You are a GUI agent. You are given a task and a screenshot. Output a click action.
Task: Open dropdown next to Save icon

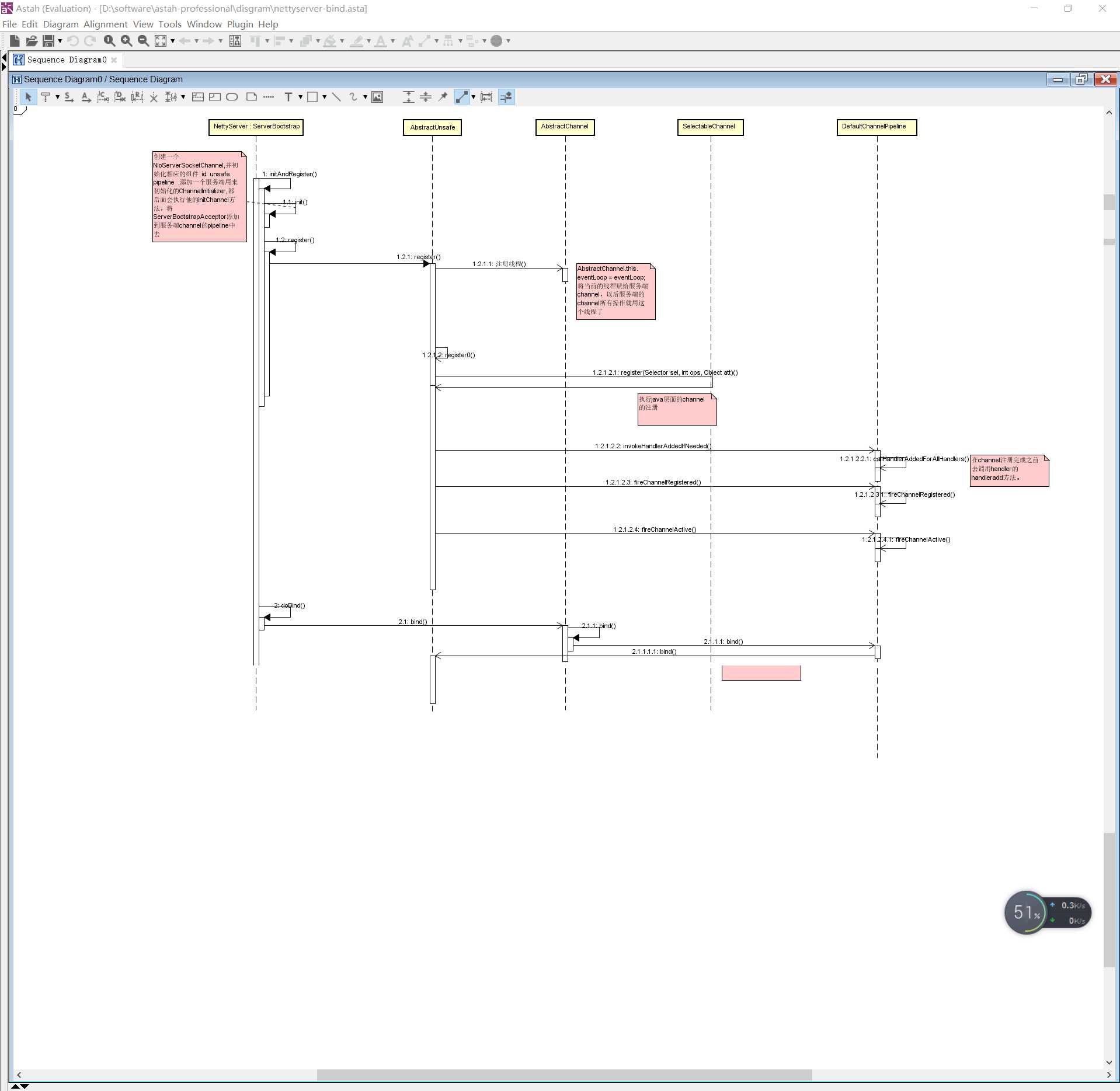click(x=60, y=41)
